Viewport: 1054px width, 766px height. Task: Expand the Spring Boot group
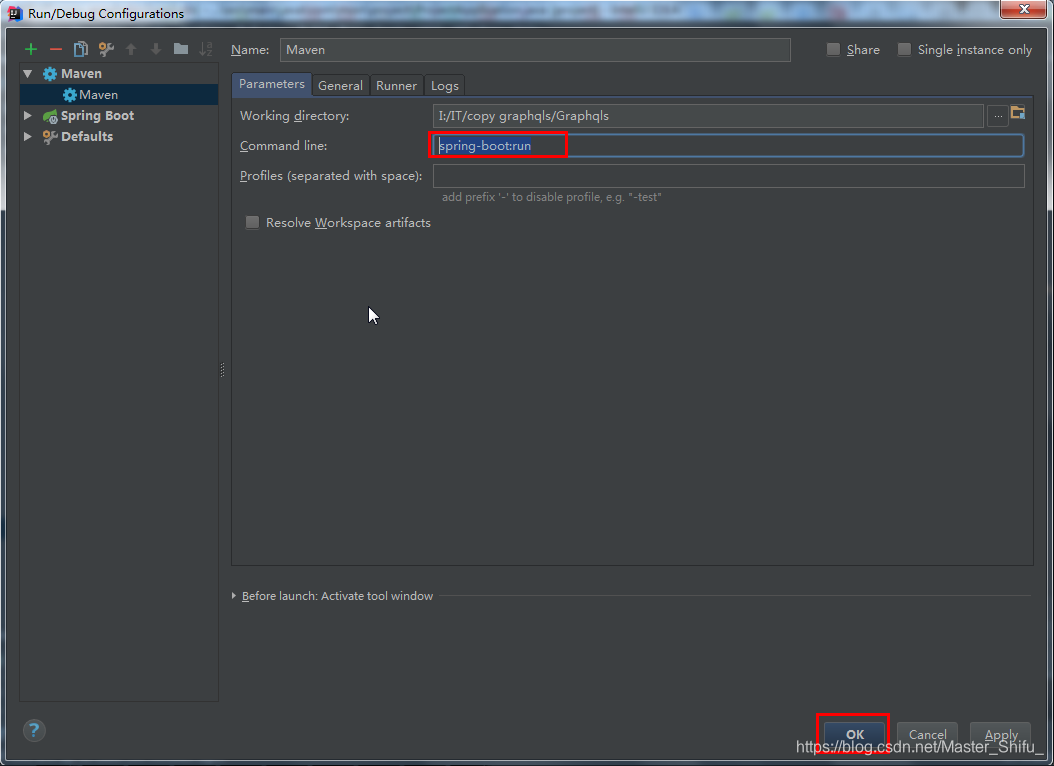(x=28, y=116)
